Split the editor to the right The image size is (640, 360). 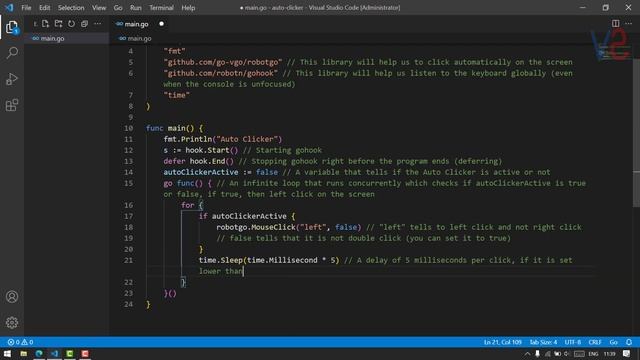[x=616, y=23]
